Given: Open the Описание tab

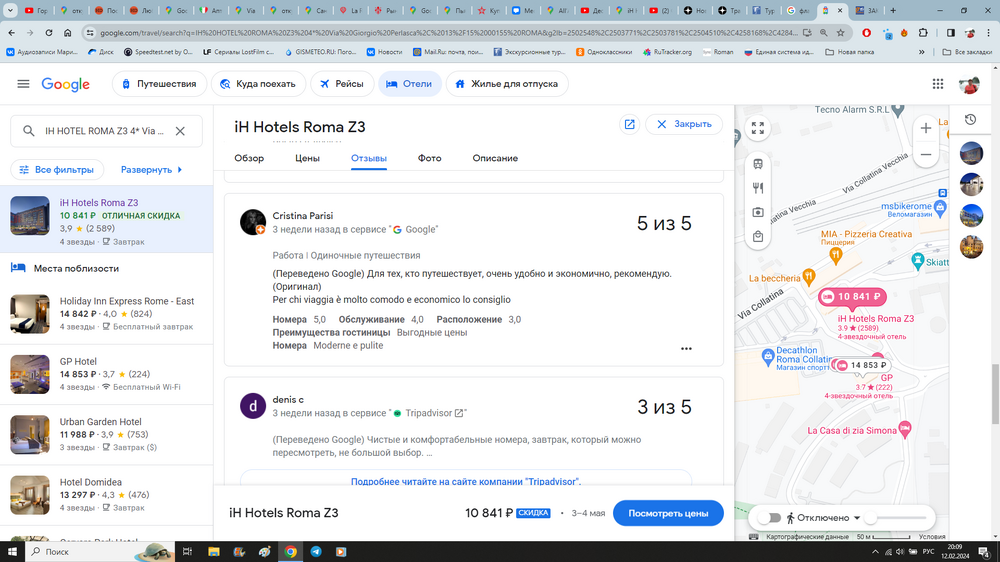Looking at the screenshot, I should click(x=495, y=158).
